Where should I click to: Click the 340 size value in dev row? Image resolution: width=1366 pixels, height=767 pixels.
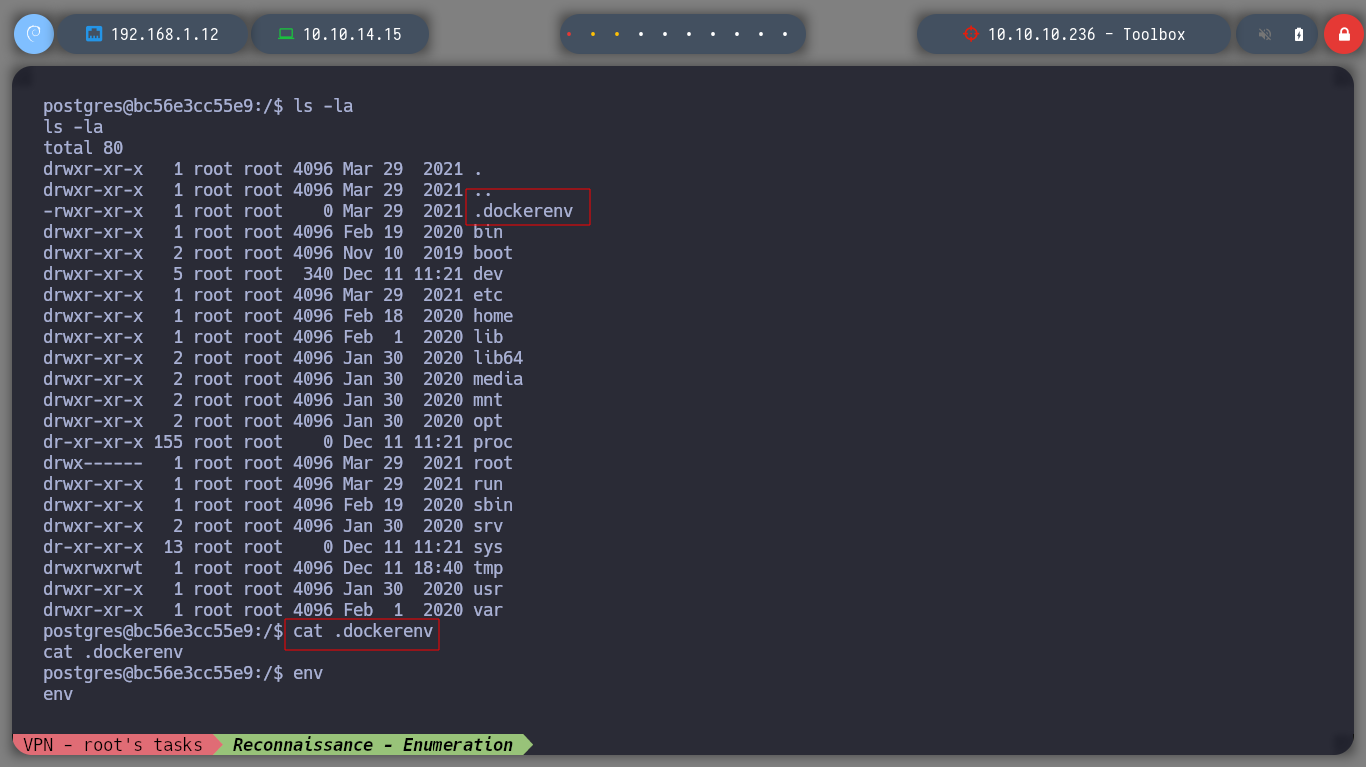(x=318, y=274)
